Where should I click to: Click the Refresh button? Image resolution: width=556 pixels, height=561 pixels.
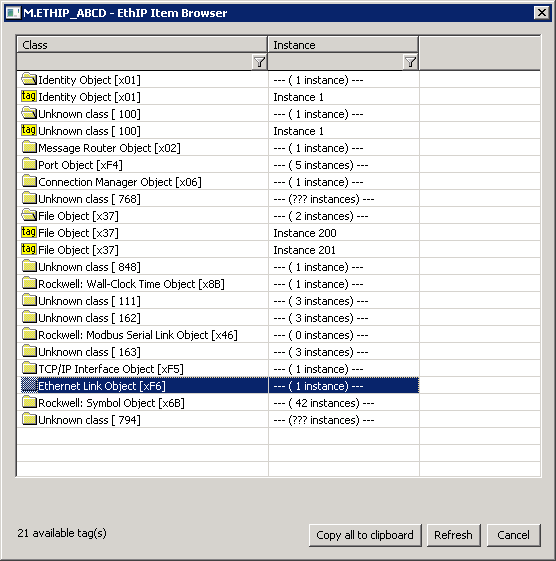tap(453, 535)
